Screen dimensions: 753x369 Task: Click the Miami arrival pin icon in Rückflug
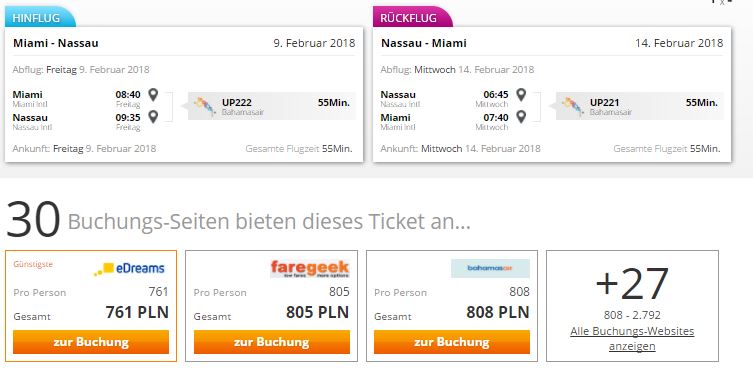(x=521, y=117)
